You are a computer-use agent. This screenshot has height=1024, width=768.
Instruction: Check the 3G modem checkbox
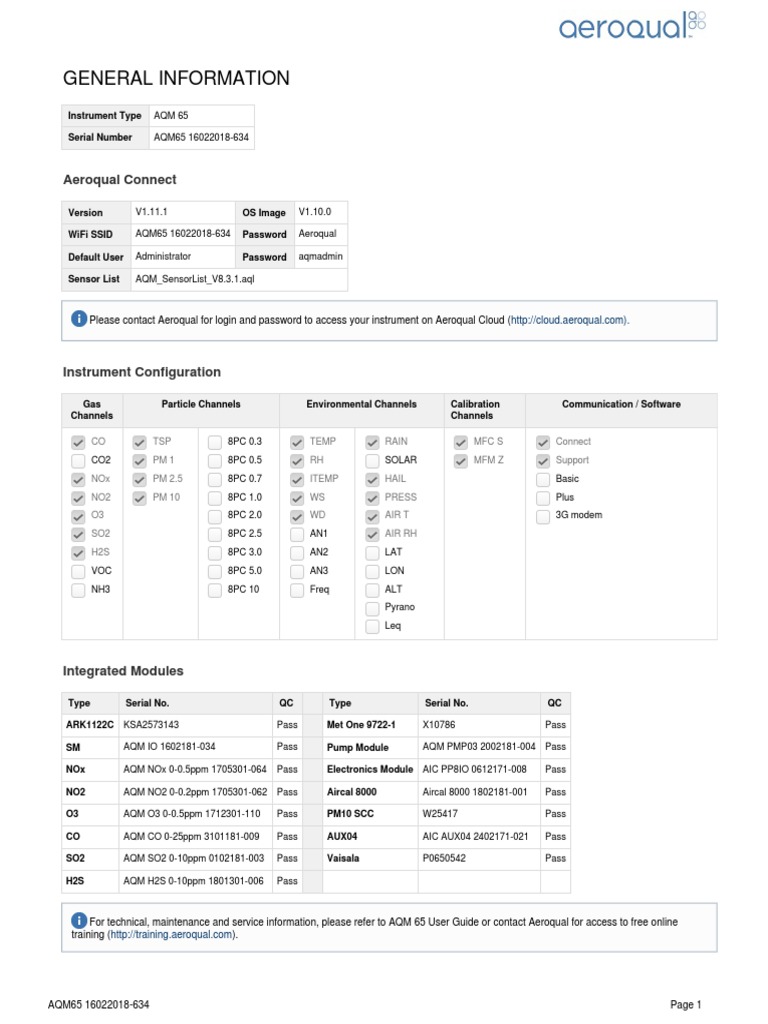coord(543,516)
